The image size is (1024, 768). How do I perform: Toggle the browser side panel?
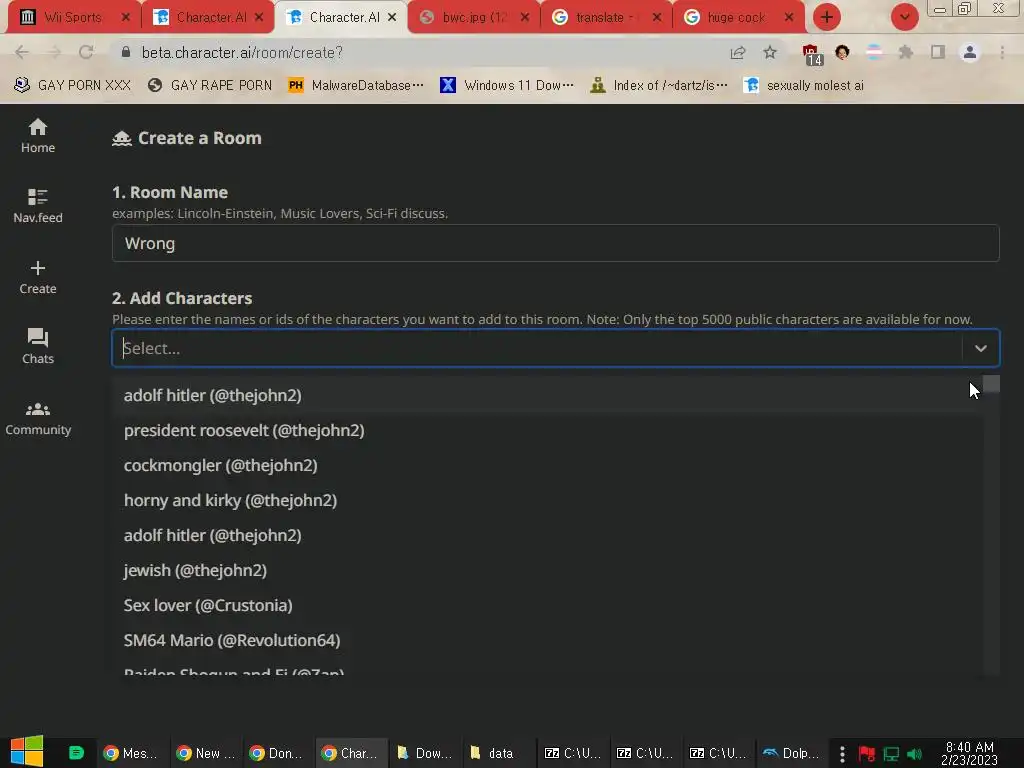938,52
